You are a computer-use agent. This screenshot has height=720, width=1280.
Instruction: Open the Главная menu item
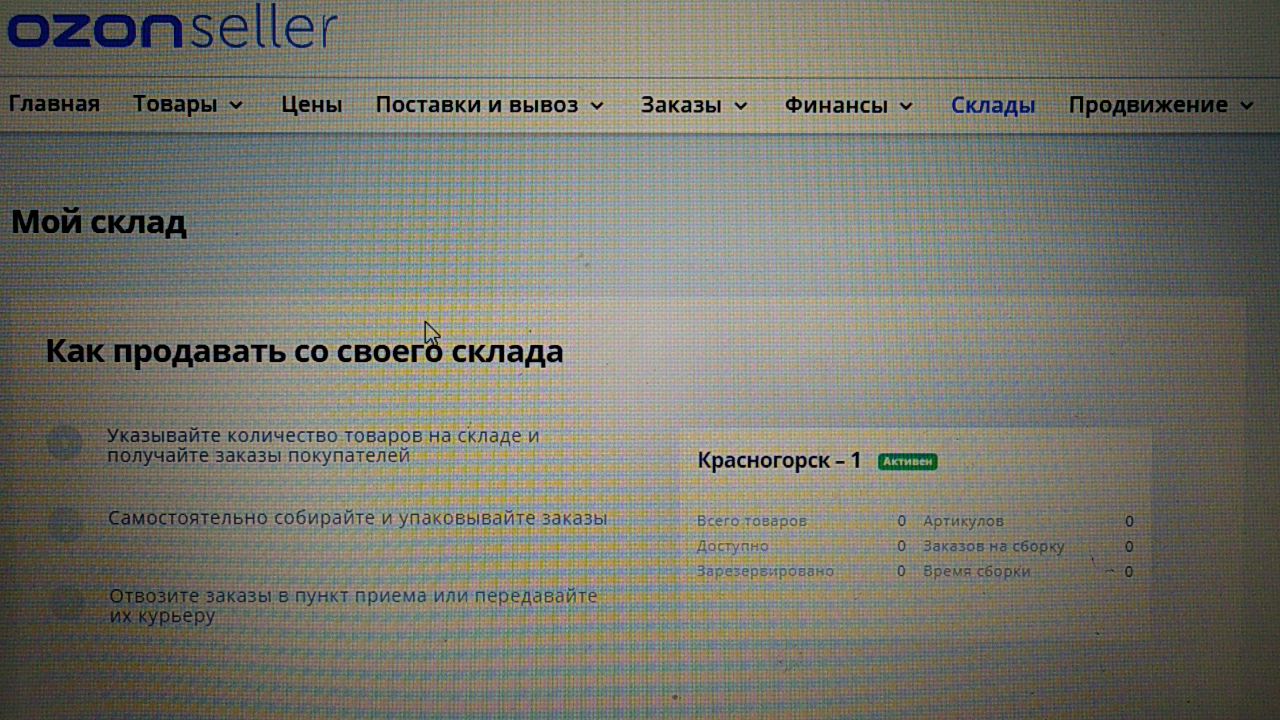[x=54, y=105]
